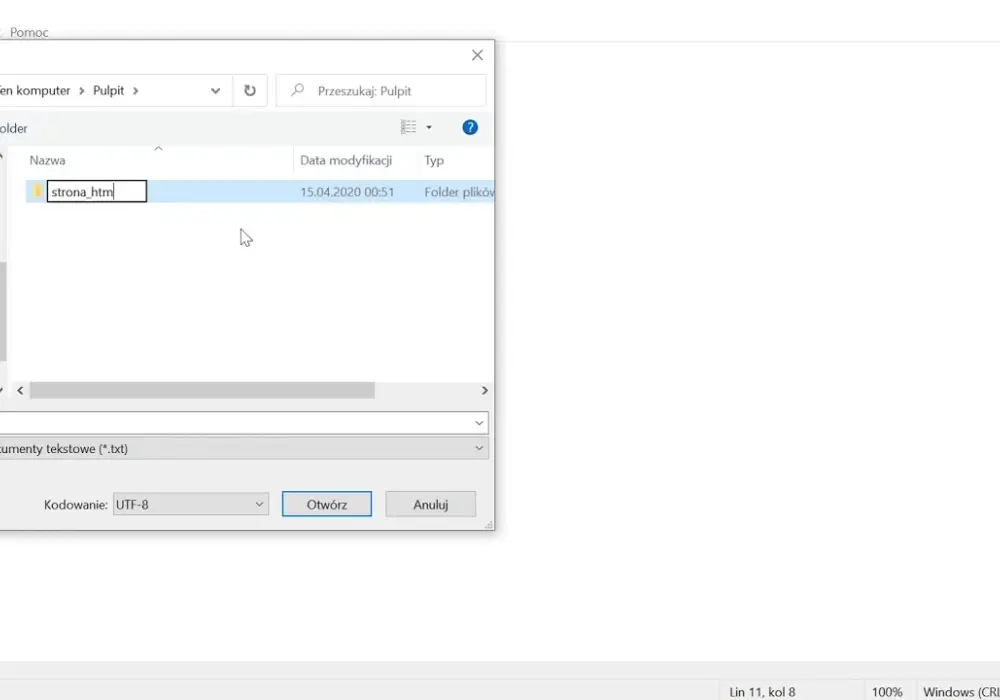Click the date 15.04.2020 00:51 cell
Screen dimensions: 1000x700
click(x=347, y=192)
